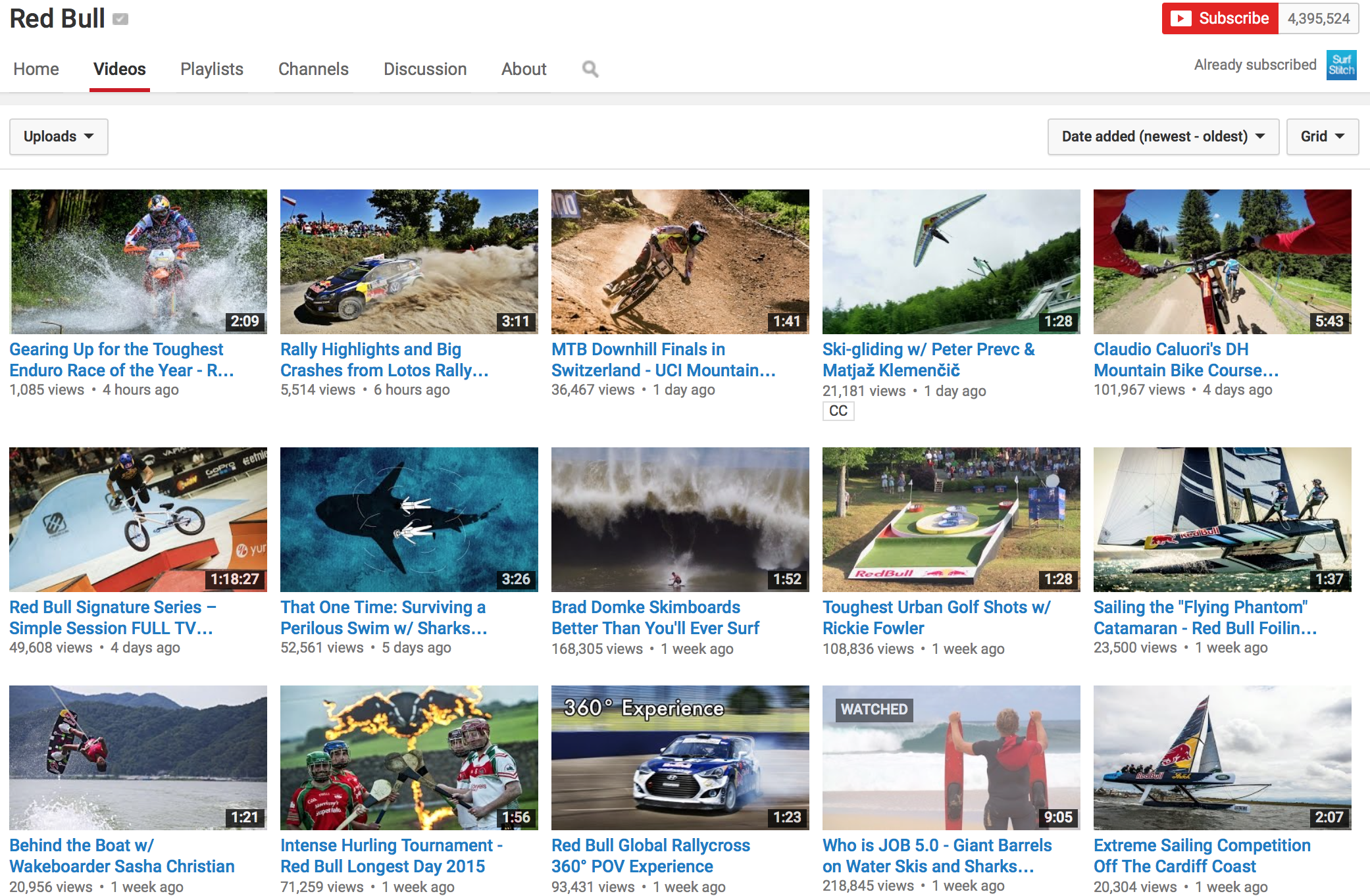This screenshot has width=1370, height=896.
Task: Play the Red Bull foiling catamaran 1:37 thumbnail
Action: point(1223,520)
